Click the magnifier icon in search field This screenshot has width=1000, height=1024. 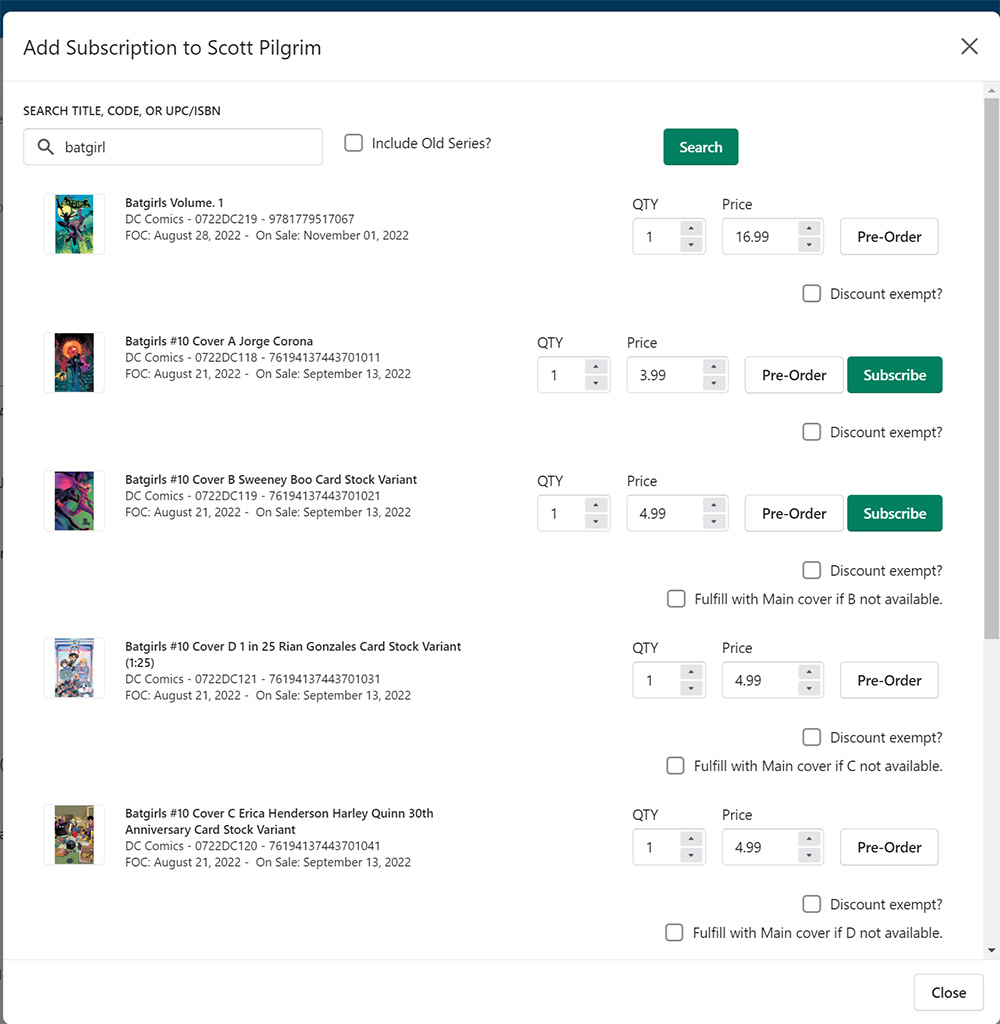tap(45, 147)
